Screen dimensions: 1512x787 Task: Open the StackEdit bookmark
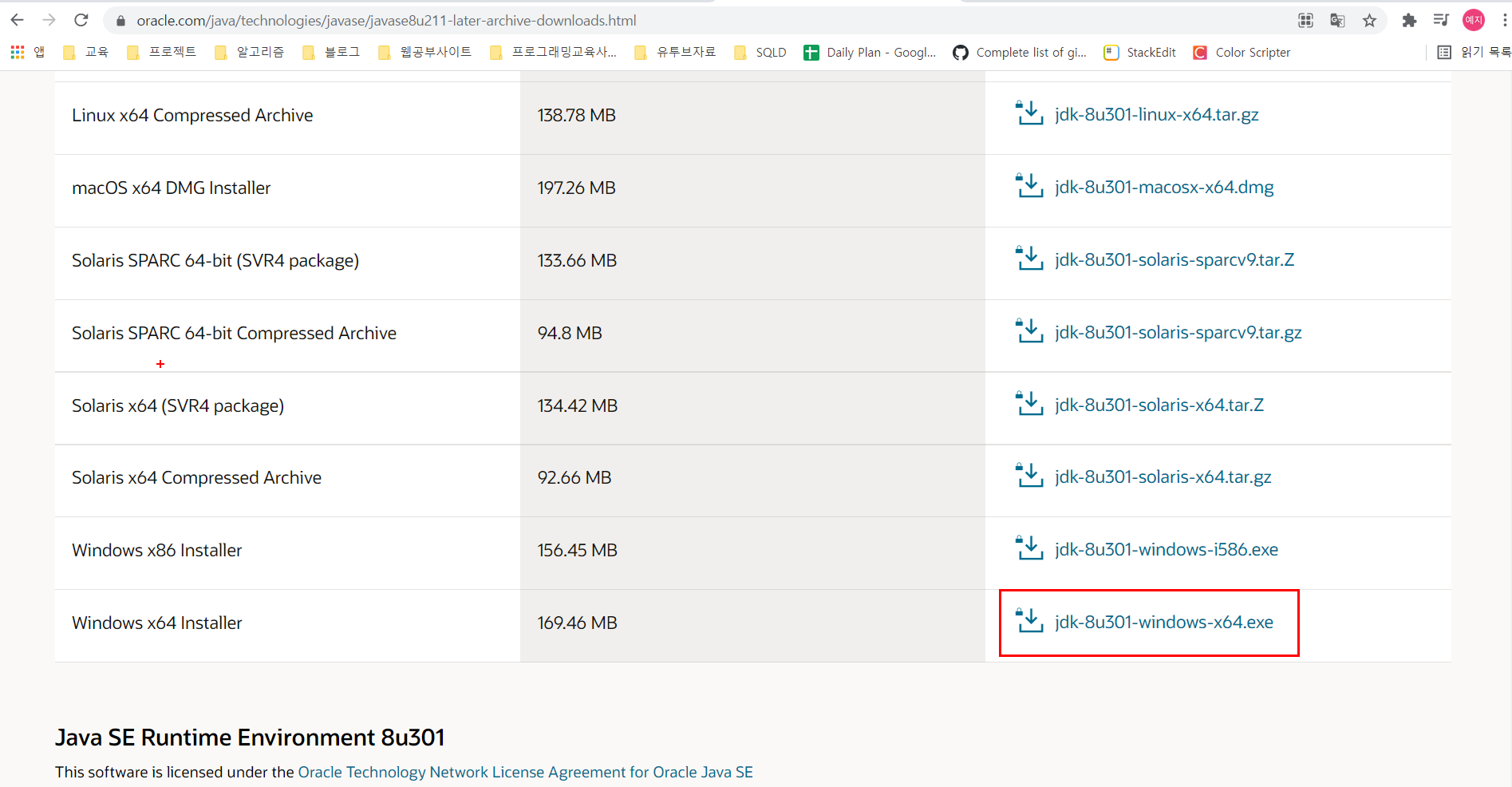tap(1139, 53)
